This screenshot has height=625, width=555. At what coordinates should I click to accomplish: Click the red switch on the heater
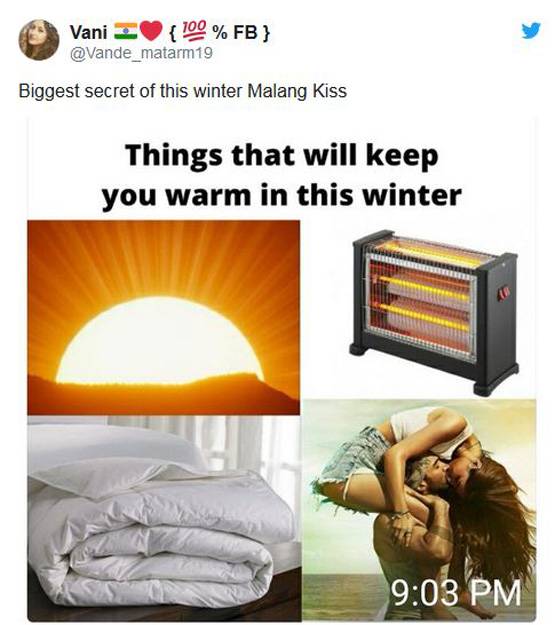(502, 294)
